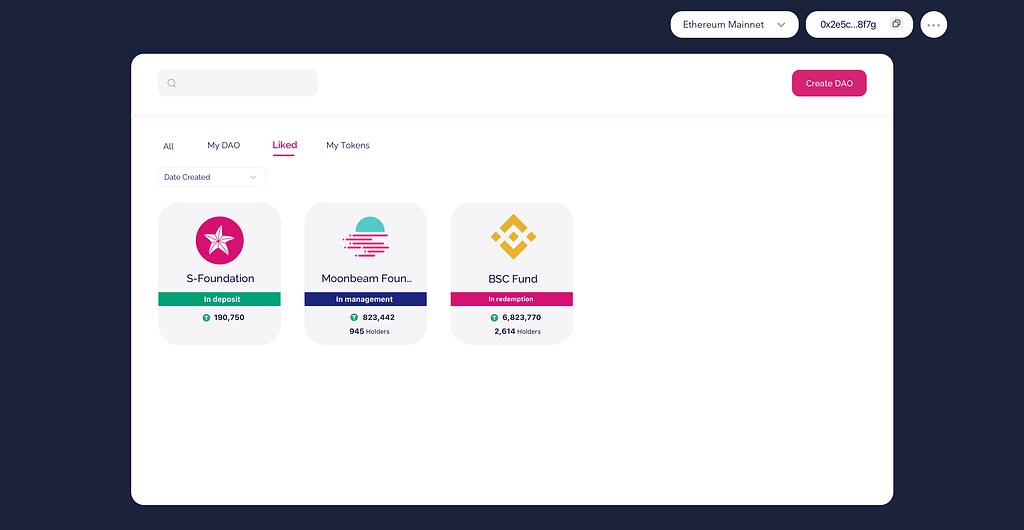Click Tether icon beside 823,442
This screenshot has width=1024, height=530.
(354, 318)
